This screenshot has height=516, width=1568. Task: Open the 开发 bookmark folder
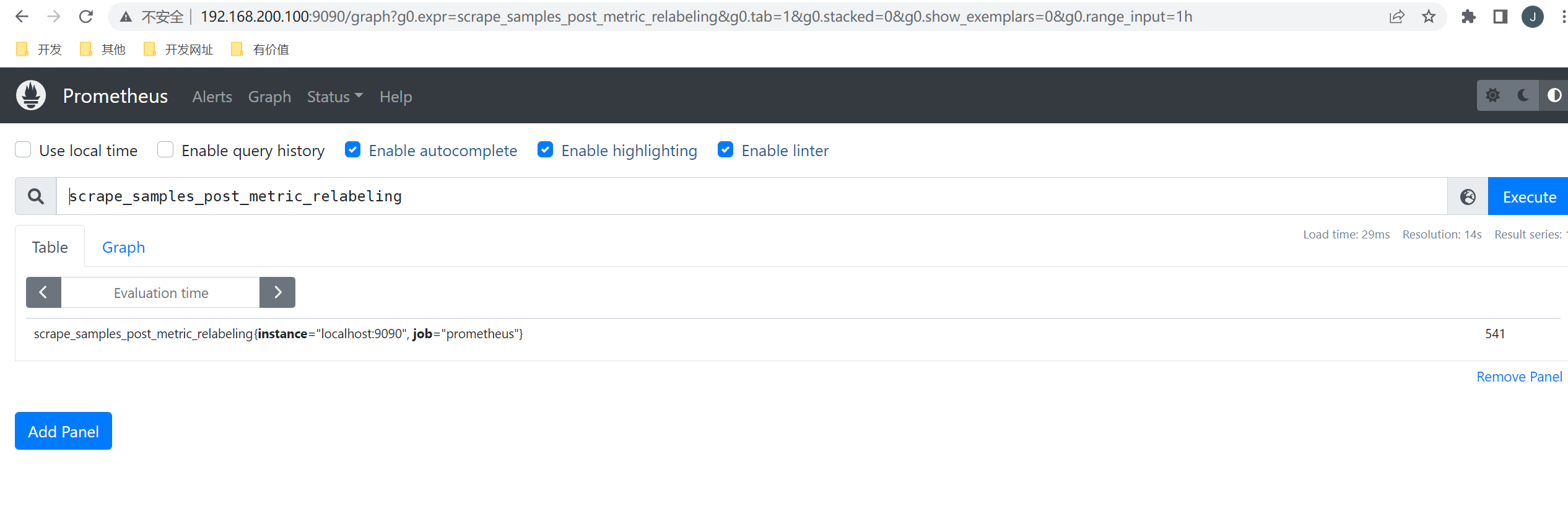(39, 50)
